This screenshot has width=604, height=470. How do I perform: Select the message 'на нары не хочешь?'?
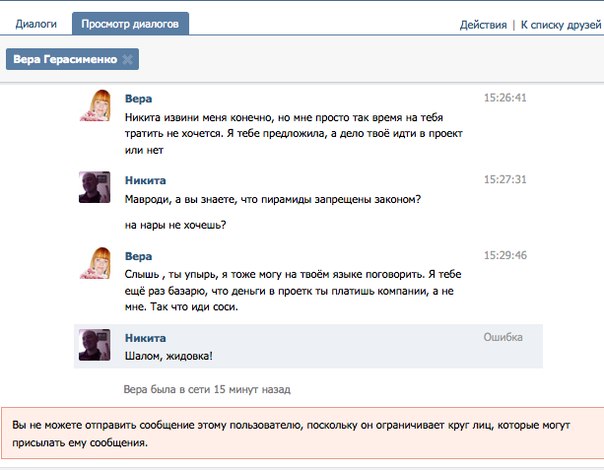pyautogui.click(x=175, y=225)
